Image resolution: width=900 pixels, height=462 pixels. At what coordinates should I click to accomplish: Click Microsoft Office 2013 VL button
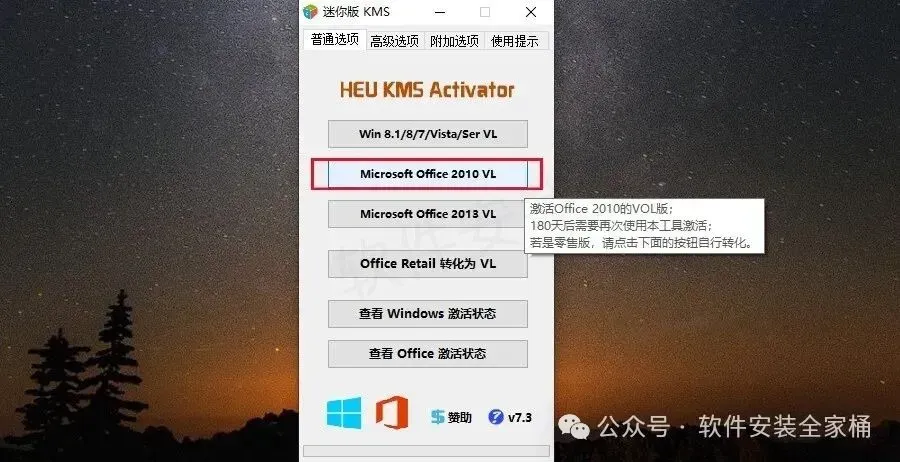[x=428, y=214]
